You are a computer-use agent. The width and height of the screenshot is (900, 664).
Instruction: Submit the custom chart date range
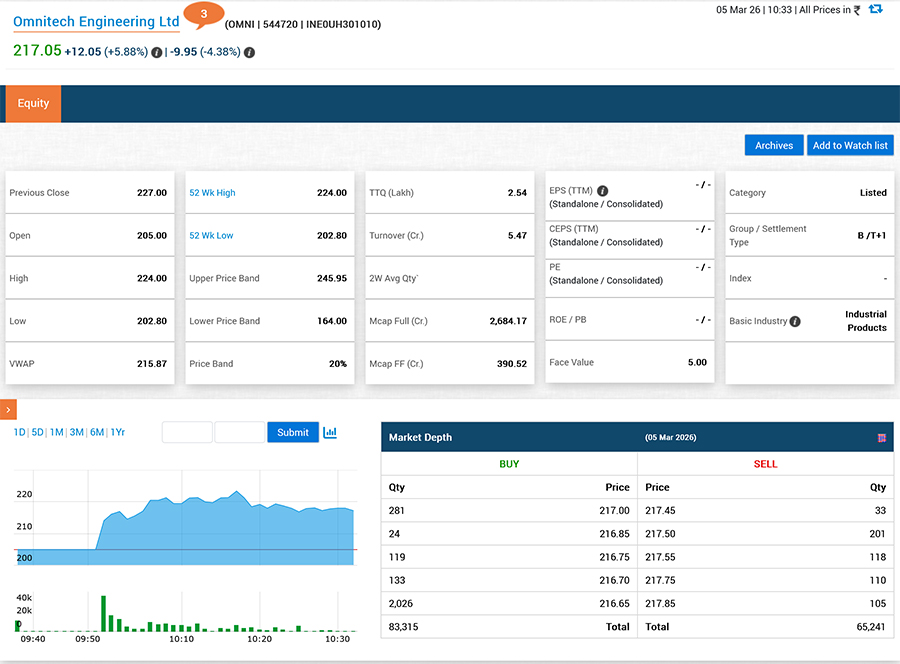tap(292, 432)
